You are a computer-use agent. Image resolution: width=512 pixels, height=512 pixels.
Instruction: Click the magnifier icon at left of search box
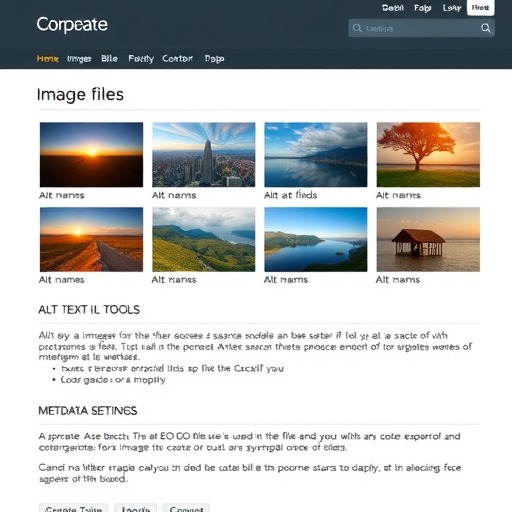357,28
